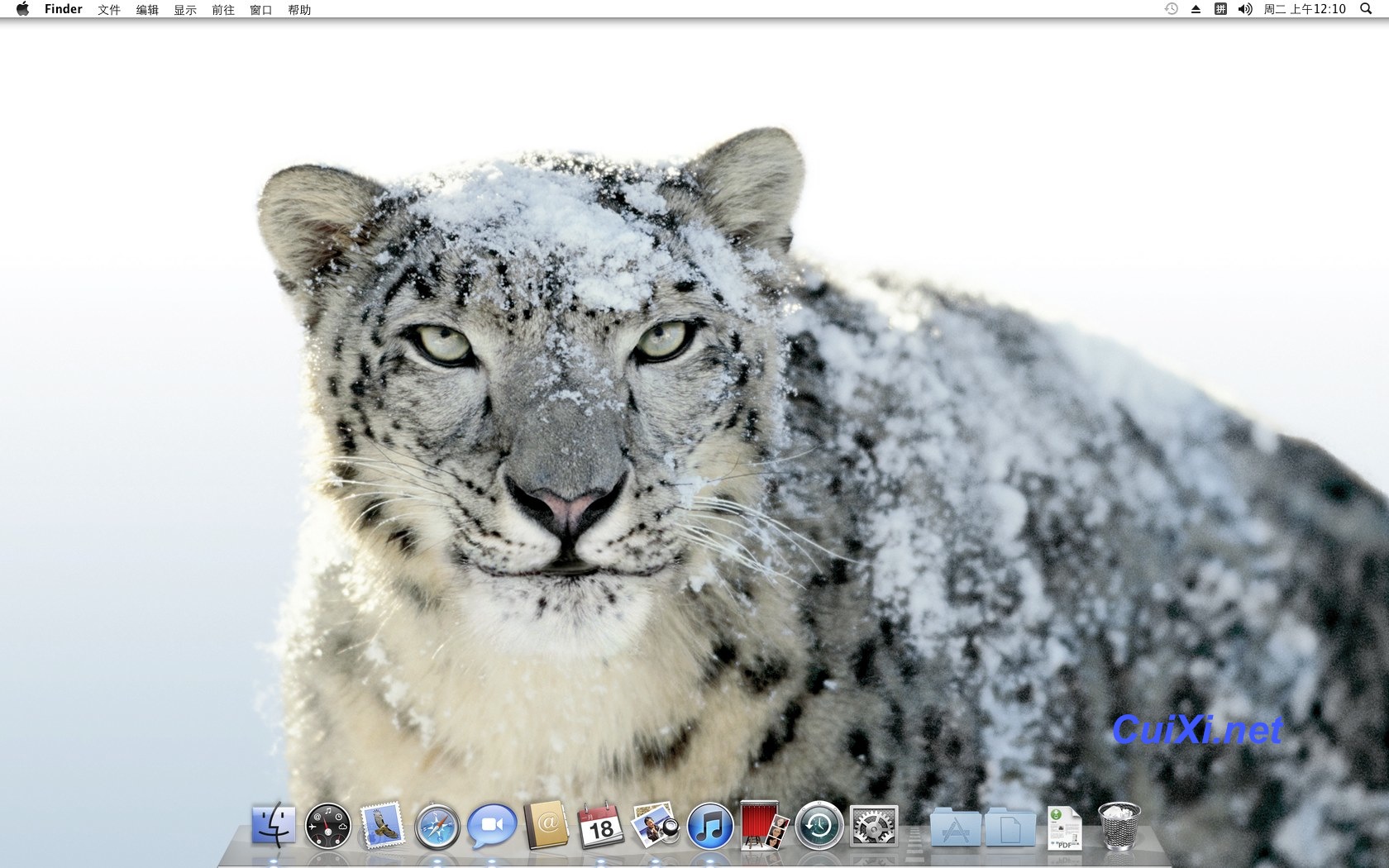The width and height of the screenshot is (1389, 868).
Task: Open the Mail stamp icon
Action: coord(382,826)
